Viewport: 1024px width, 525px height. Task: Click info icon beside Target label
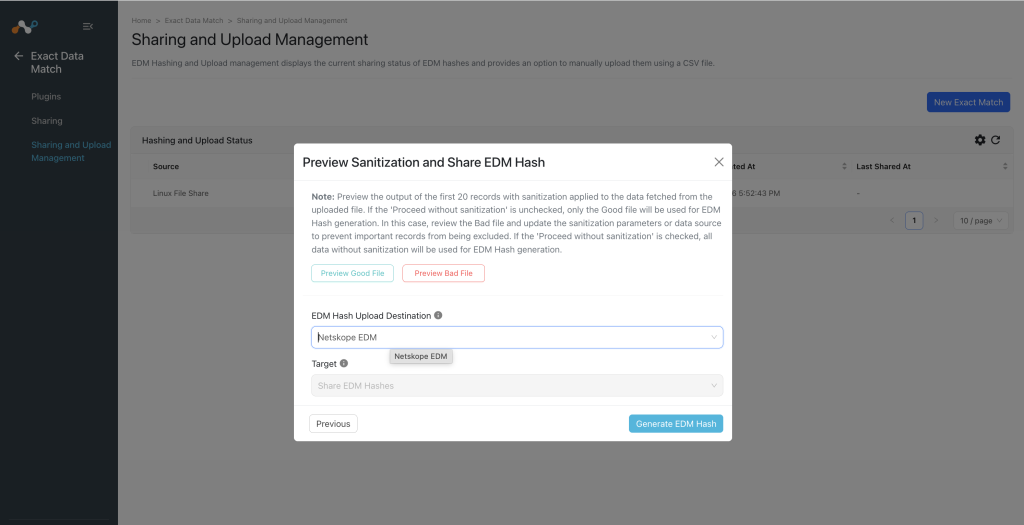(x=344, y=363)
